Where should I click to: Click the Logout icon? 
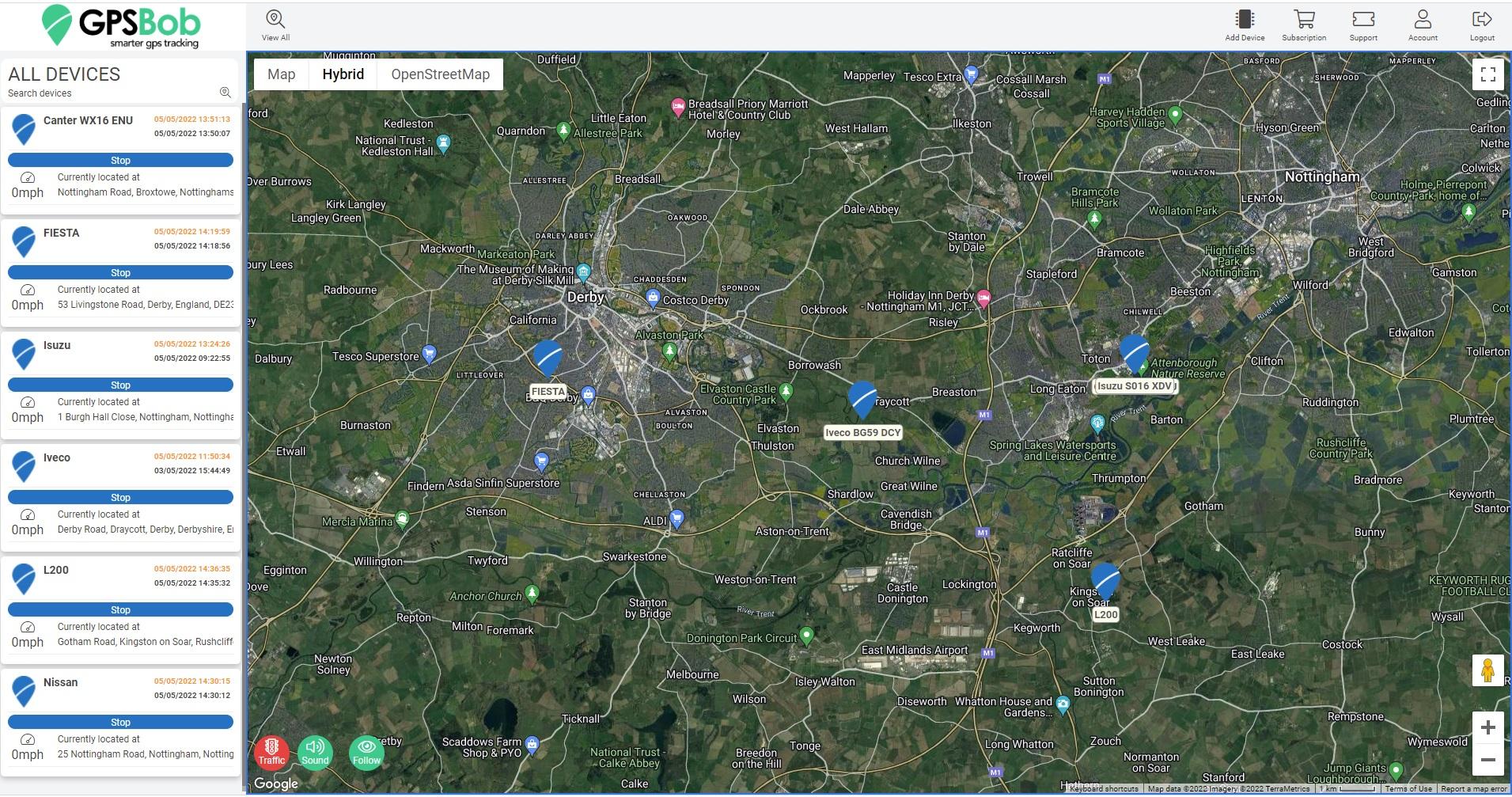click(1482, 19)
